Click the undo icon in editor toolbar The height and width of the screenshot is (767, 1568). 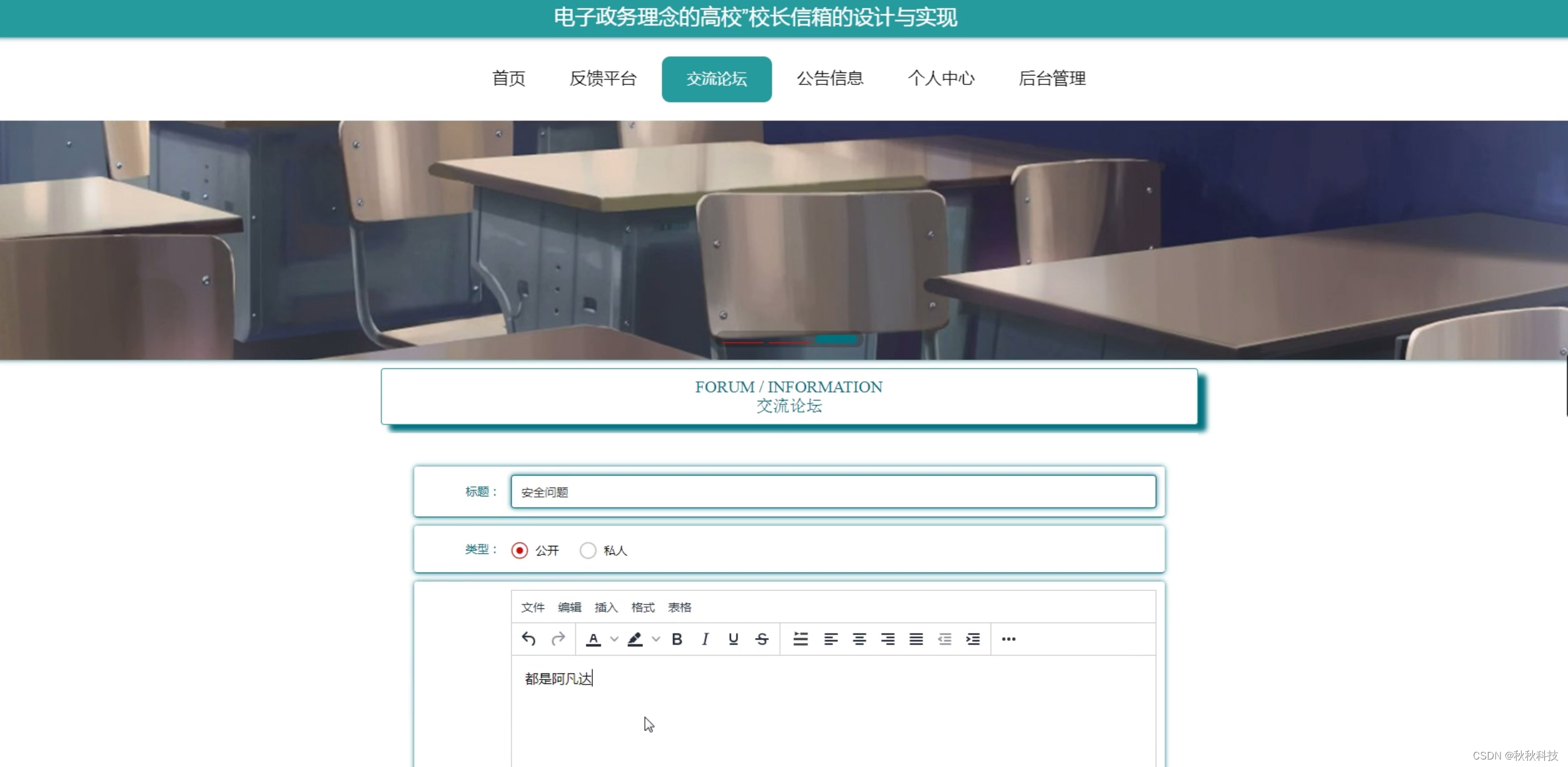(529, 639)
